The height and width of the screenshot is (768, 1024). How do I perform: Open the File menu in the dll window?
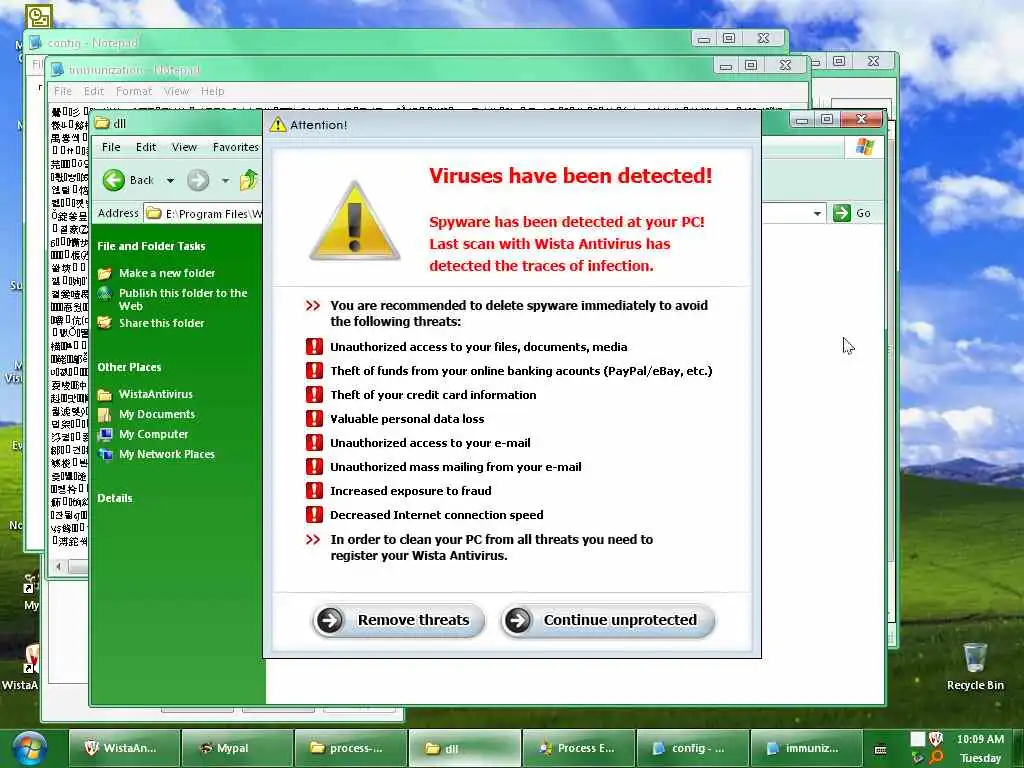[111, 147]
